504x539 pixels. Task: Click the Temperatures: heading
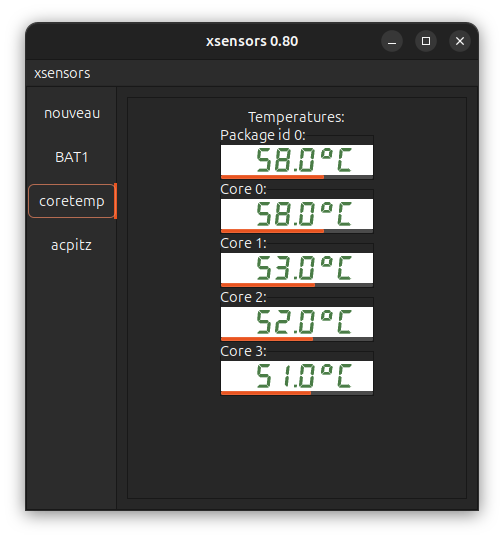pyautogui.click(x=296, y=117)
